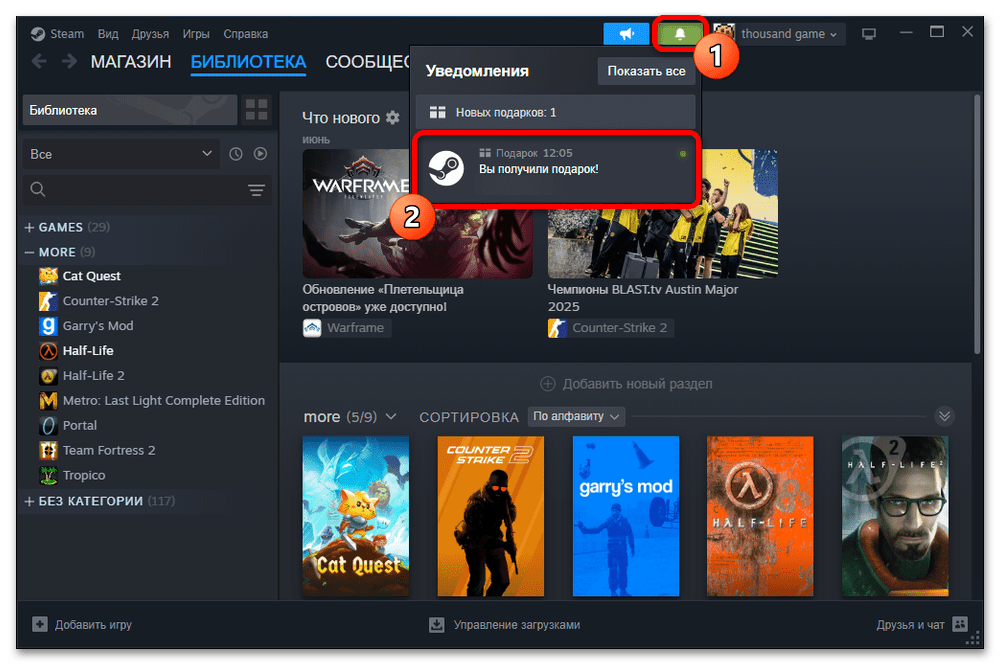Expand the GAMES category
1000x665 pixels.
[29, 227]
